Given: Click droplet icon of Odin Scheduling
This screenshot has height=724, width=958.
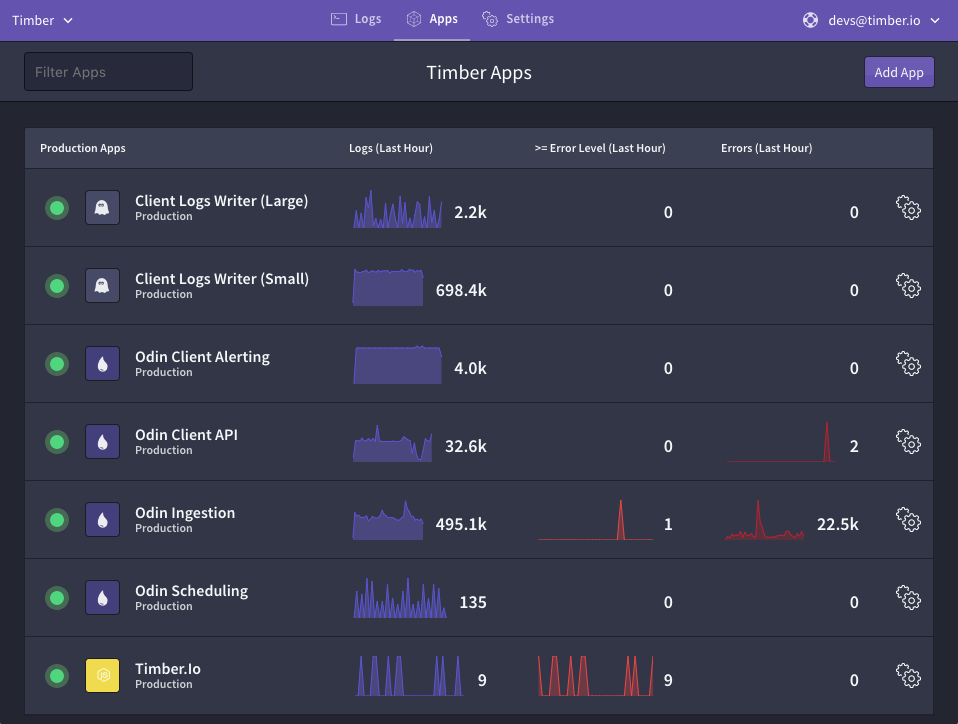Looking at the screenshot, I should coord(102,598).
